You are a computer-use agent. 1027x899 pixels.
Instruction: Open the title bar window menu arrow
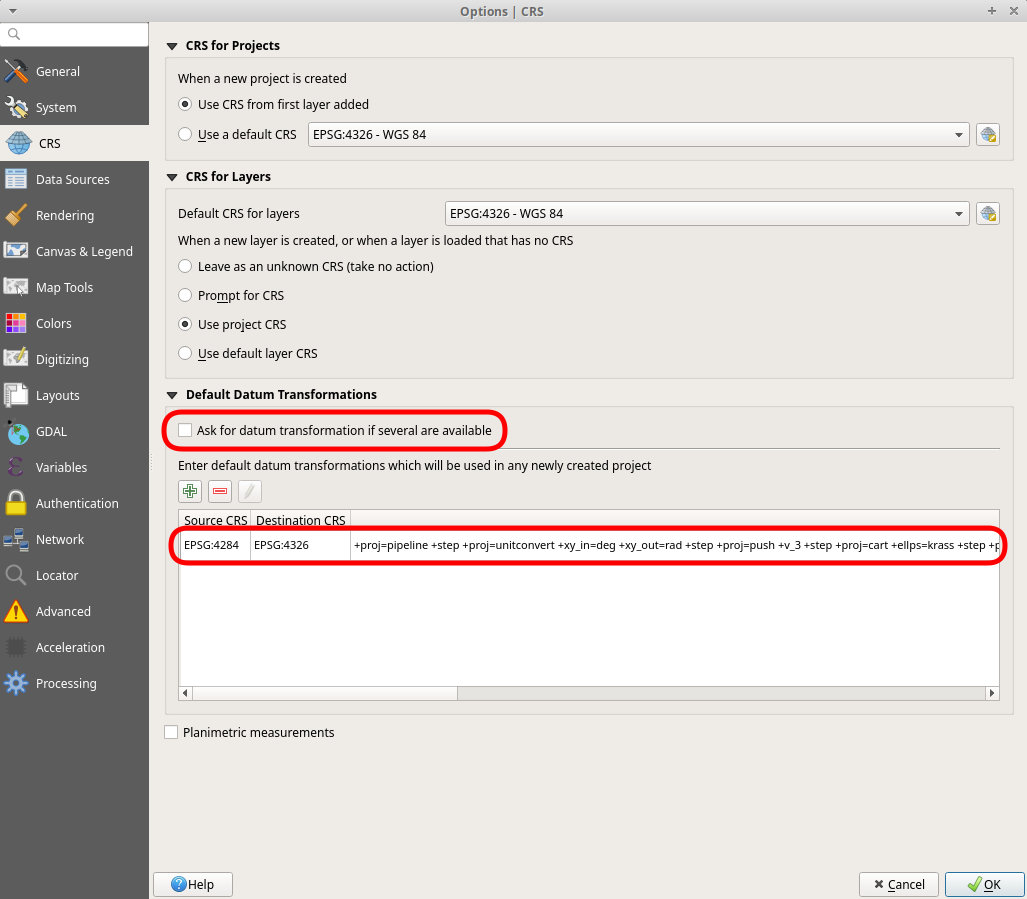point(13,11)
